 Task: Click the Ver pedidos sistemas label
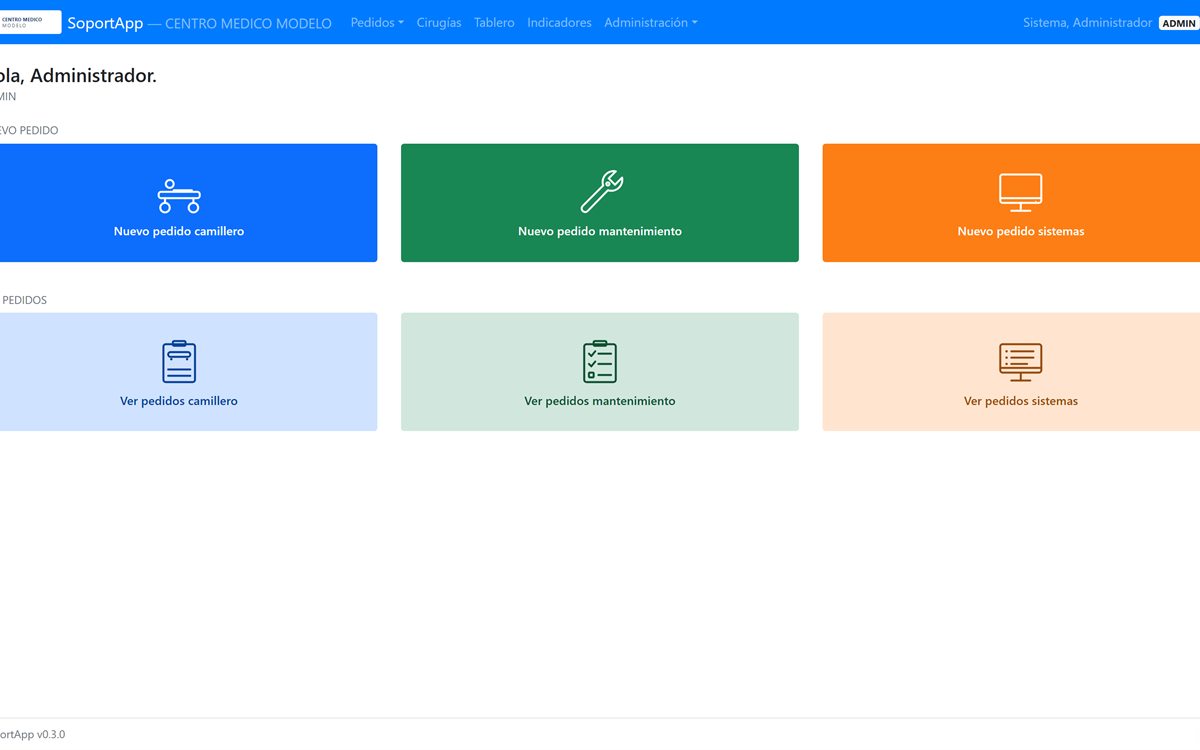click(1021, 401)
